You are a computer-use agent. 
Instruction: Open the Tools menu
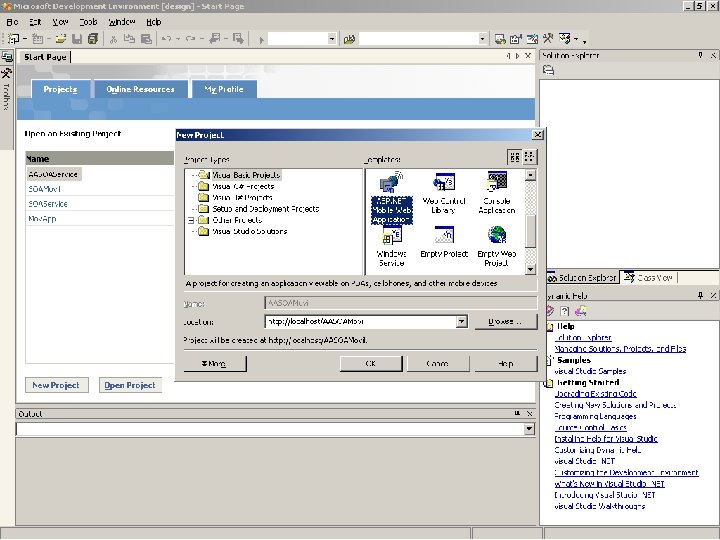tap(88, 22)
